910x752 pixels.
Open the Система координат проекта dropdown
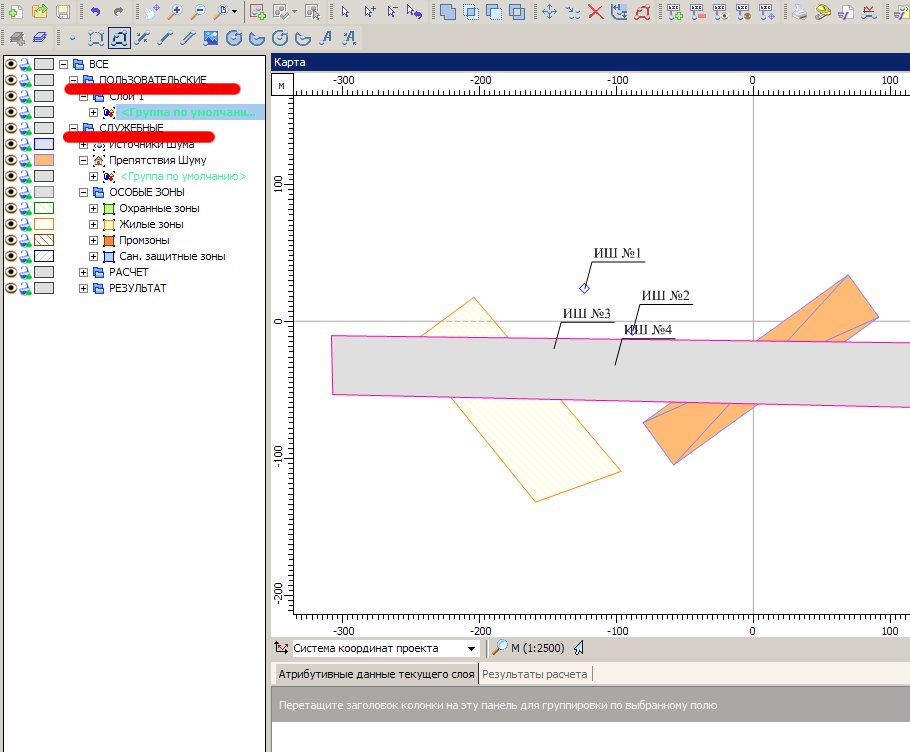pos(472,648)
